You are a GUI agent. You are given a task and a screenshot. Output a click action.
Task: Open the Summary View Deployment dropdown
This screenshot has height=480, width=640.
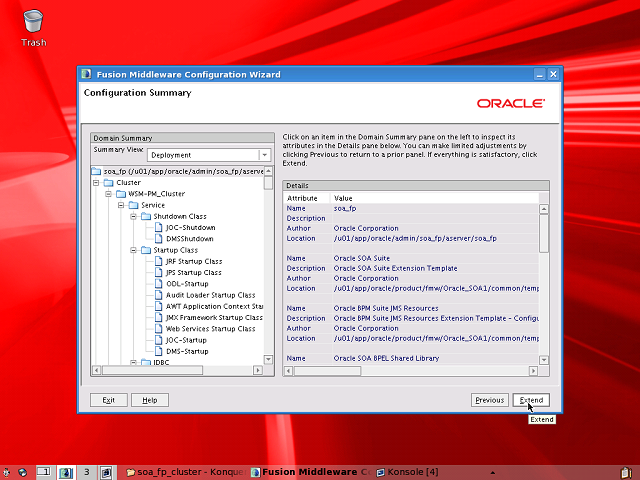click(209, 155)
